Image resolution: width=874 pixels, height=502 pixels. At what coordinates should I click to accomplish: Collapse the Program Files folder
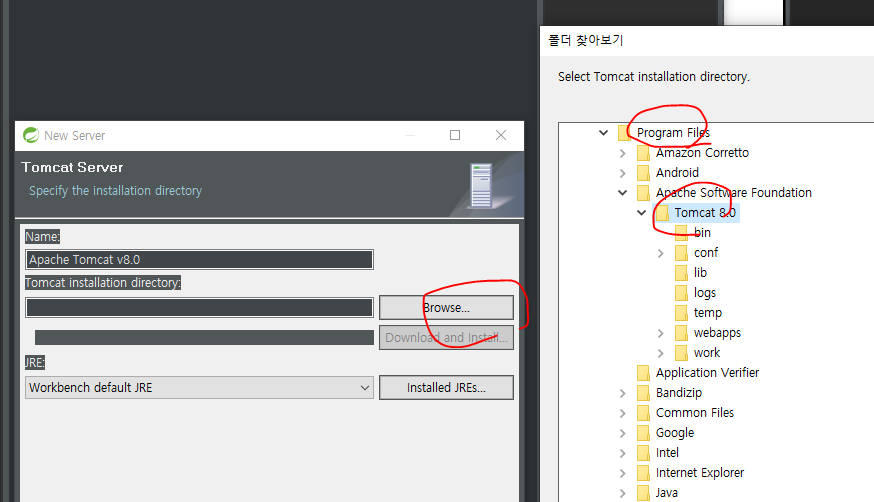603,133
